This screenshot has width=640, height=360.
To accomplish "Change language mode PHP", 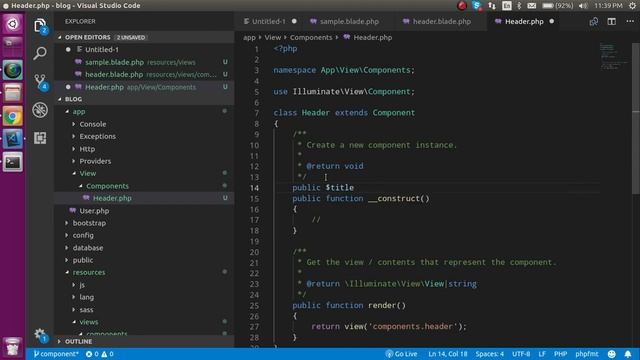I will click(560, 354).
